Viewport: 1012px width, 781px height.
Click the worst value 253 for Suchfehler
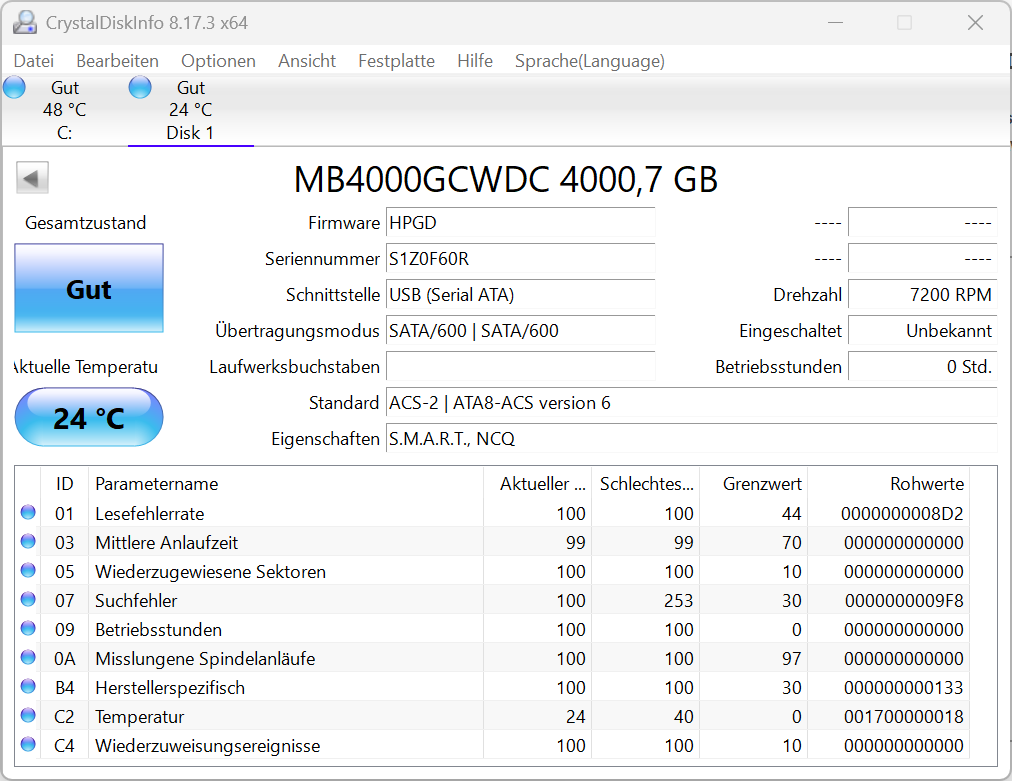[x=678, y=601]
